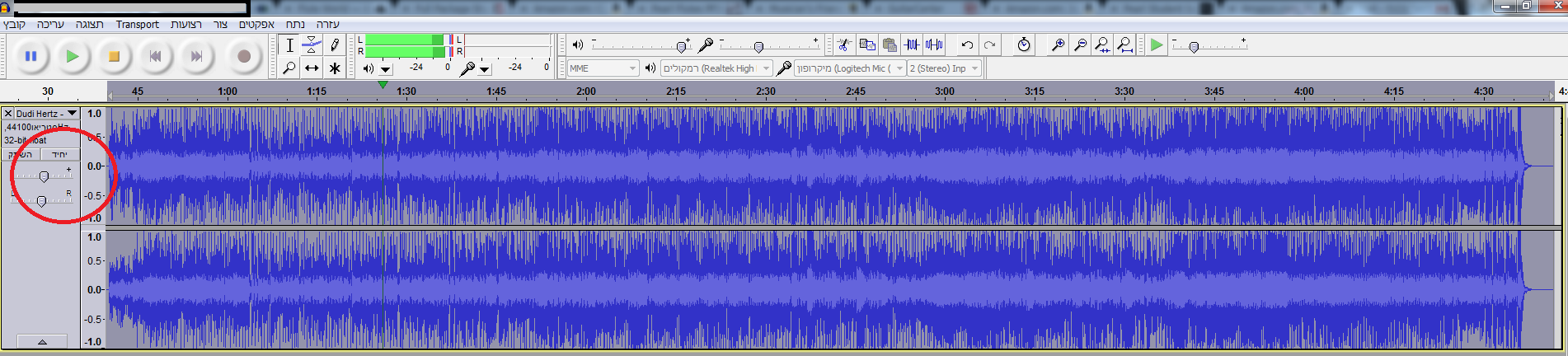Open the רצועות (Tracks) menu
This screenshot has height=356, width=1568.
click(186, 24)
